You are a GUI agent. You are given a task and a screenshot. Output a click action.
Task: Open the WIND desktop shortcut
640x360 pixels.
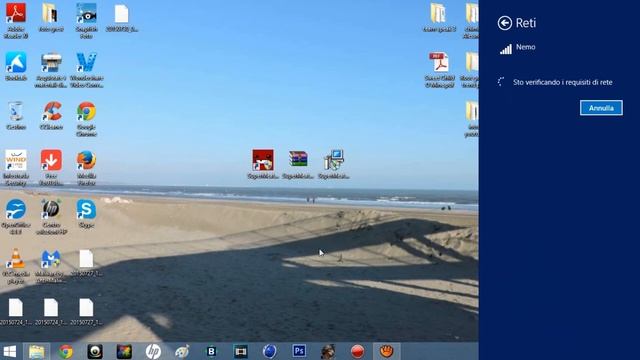pos(16,167)
